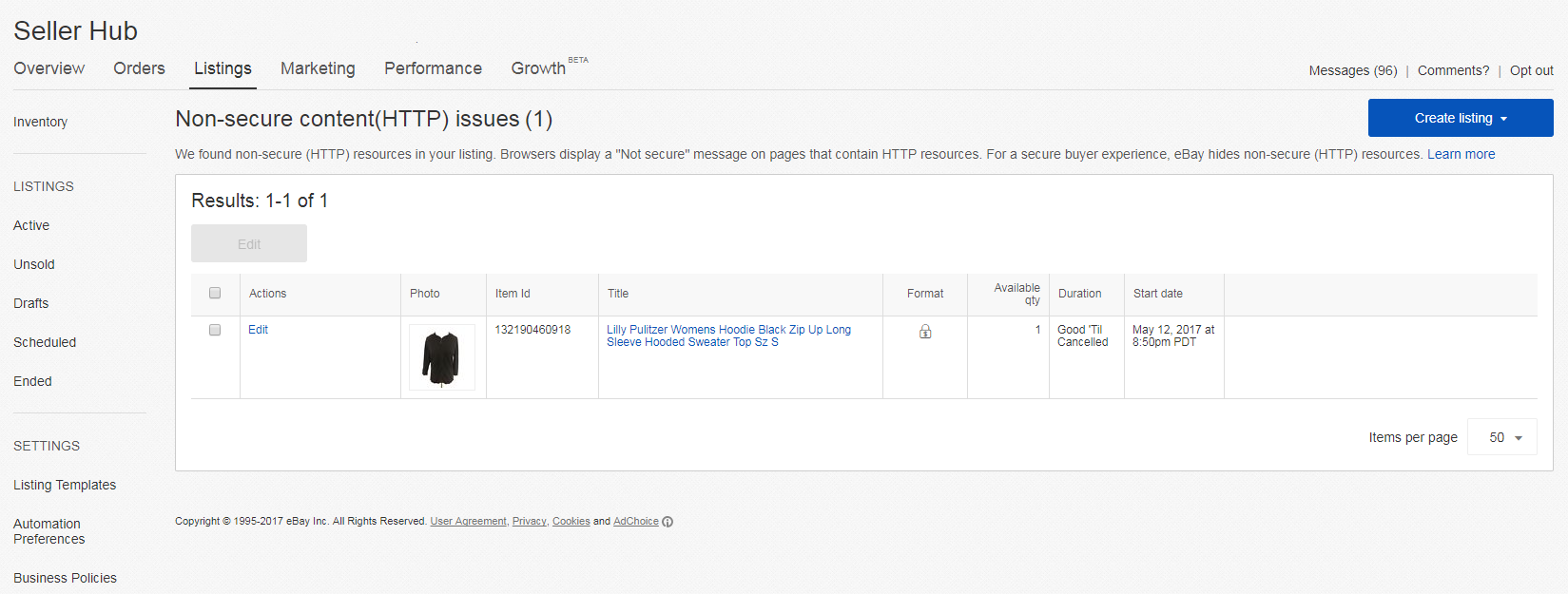Open the Marketing tab
This screenshot has height=594, width=1568.
coord(318,68)
